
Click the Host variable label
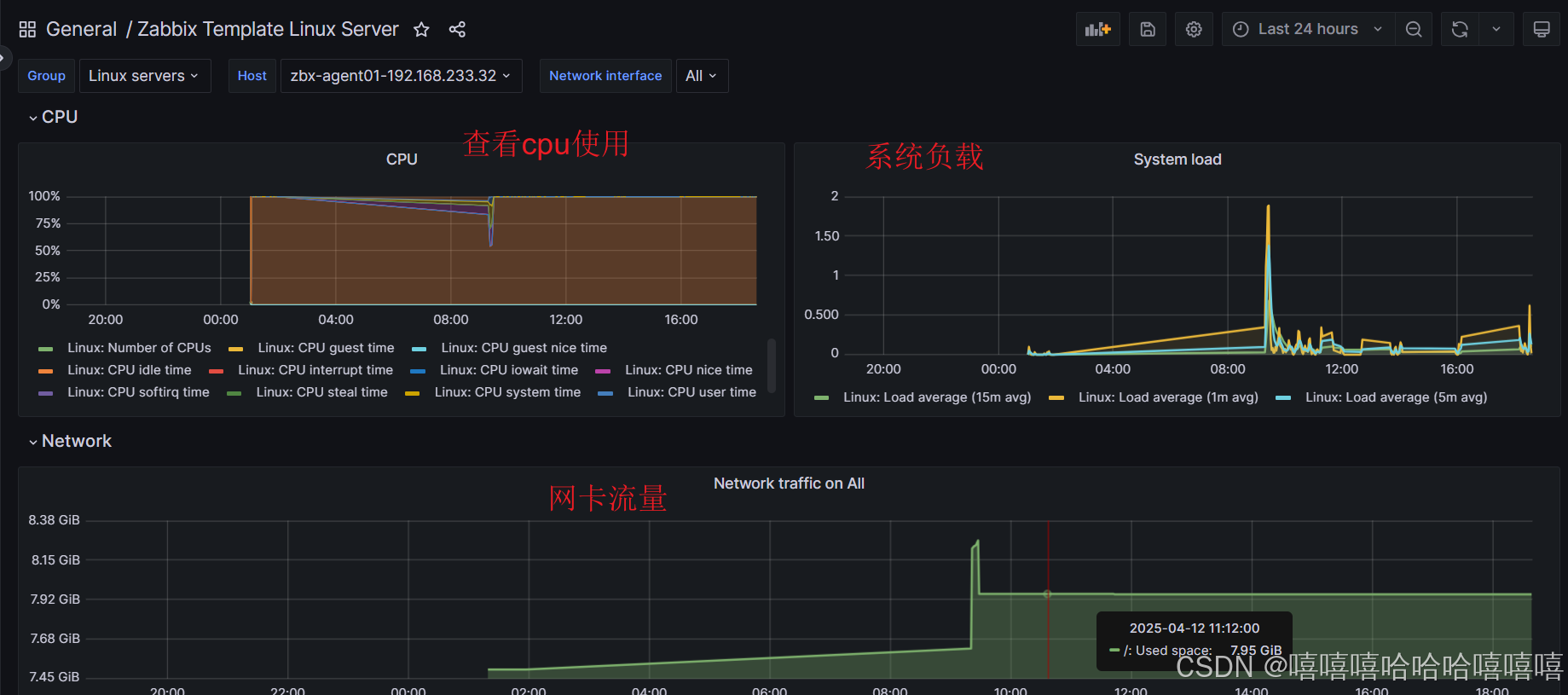252,76
